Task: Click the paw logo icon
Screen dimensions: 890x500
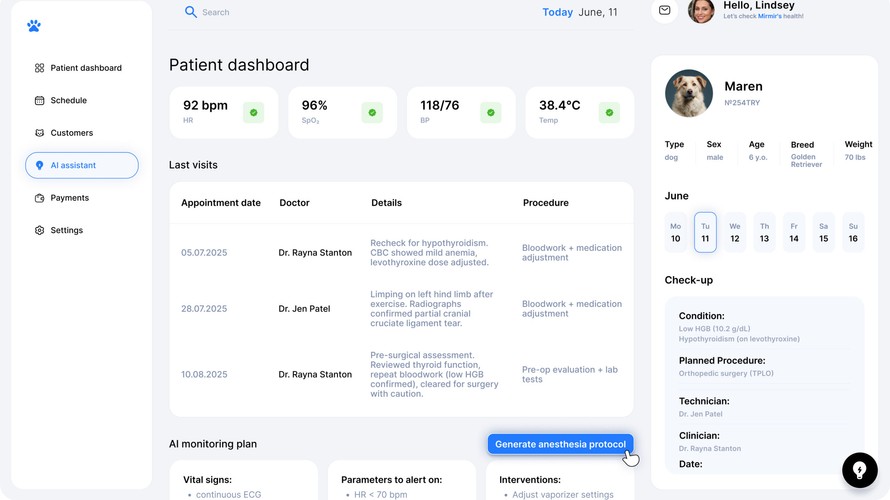Action: pyautogui.click(x=34, y=26)
